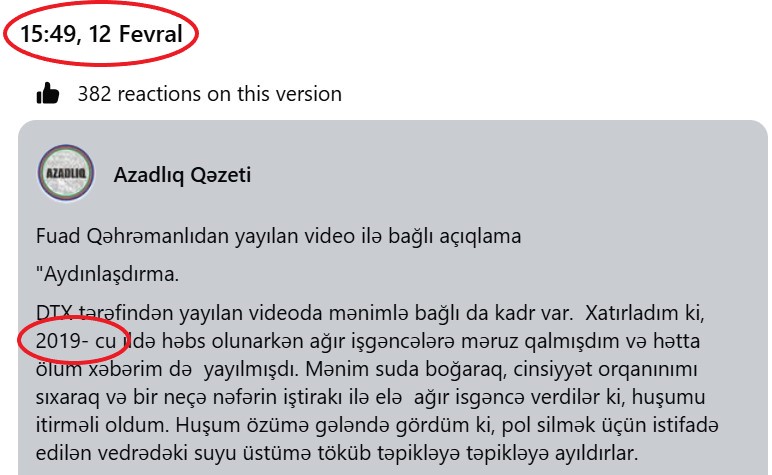Viewport: 772px width, 475px height.
Task: Click the word "Fevral" in the date
Action: [x=151, y=34]
